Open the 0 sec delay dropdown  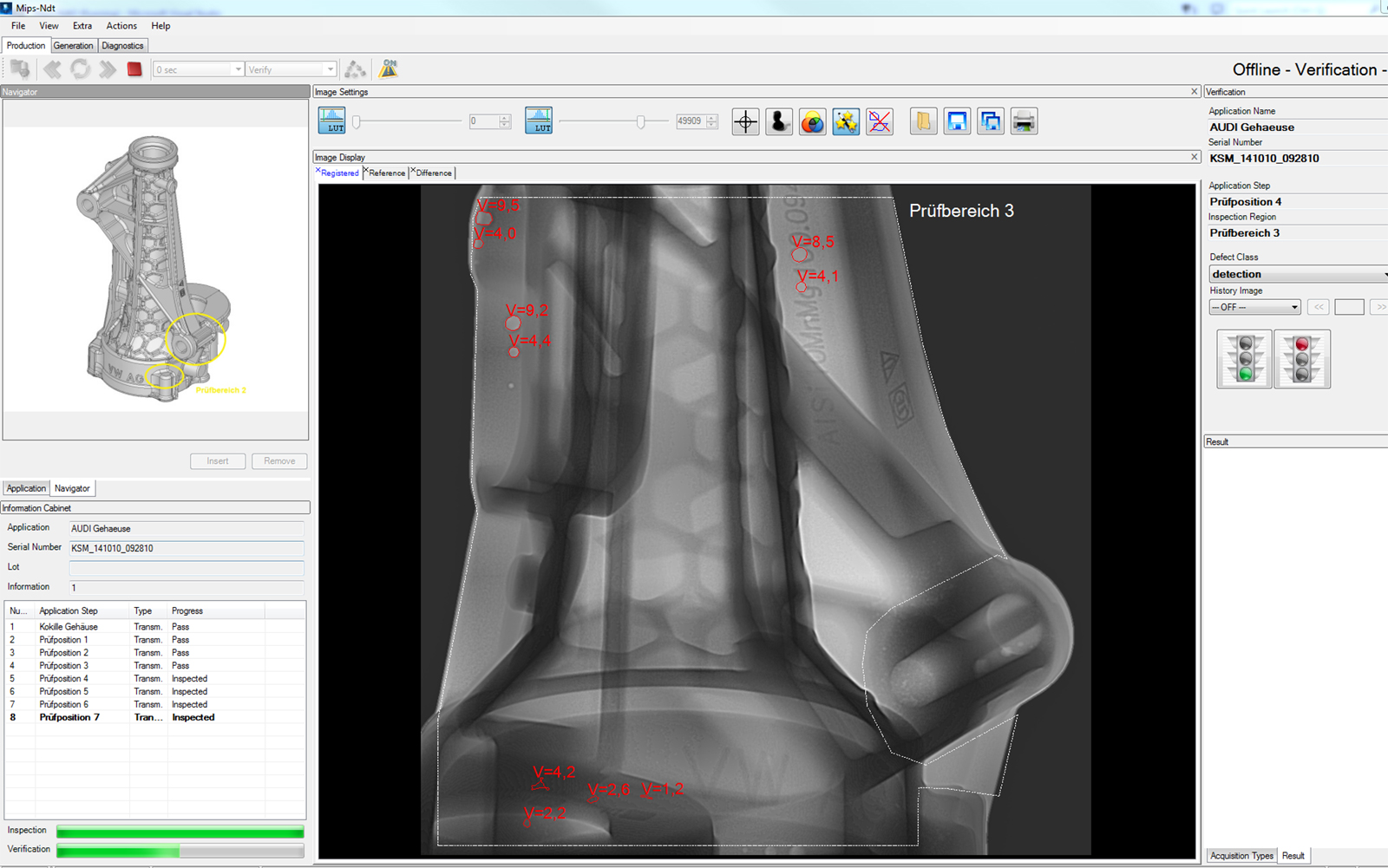pos(199,69)
